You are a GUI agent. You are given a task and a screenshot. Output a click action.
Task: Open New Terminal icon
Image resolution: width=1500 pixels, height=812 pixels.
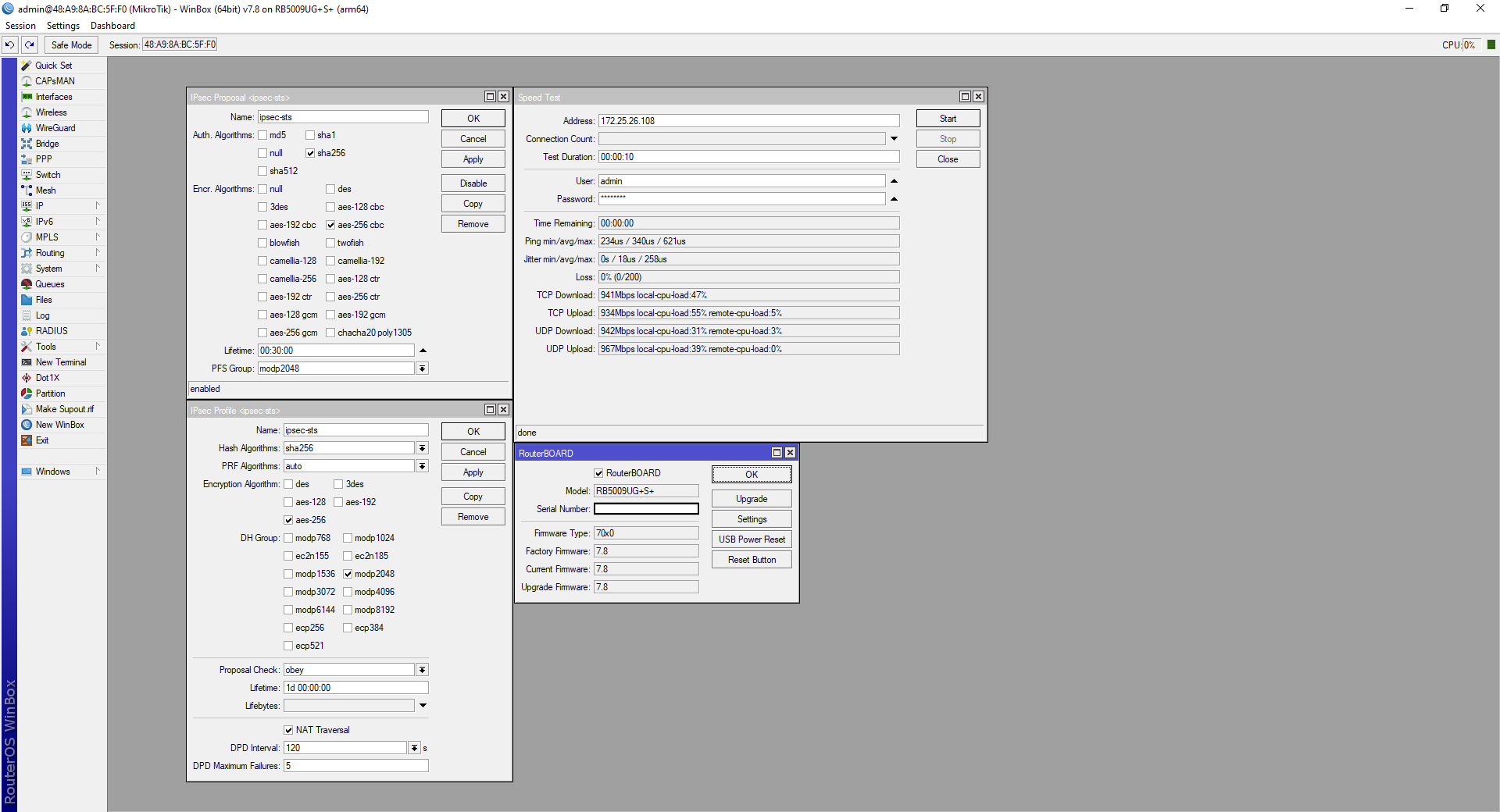(x=27, y=362)
